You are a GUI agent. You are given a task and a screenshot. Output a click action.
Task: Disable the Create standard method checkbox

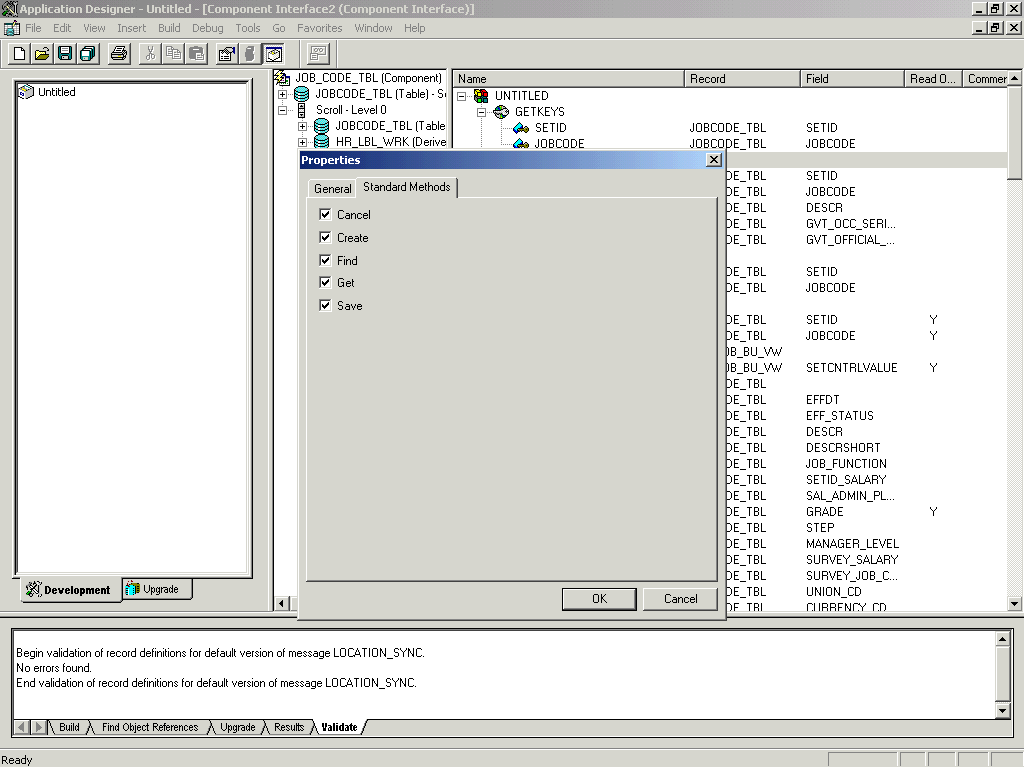326,238
